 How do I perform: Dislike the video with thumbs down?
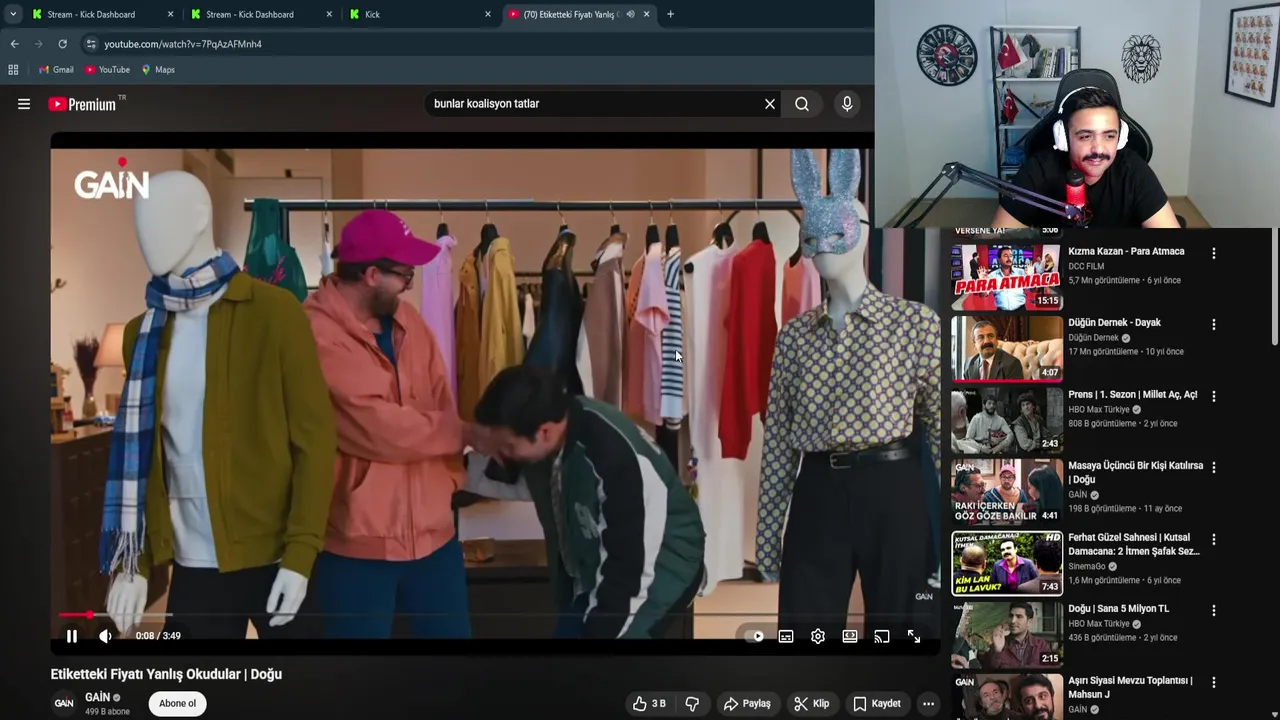(692, 704)
